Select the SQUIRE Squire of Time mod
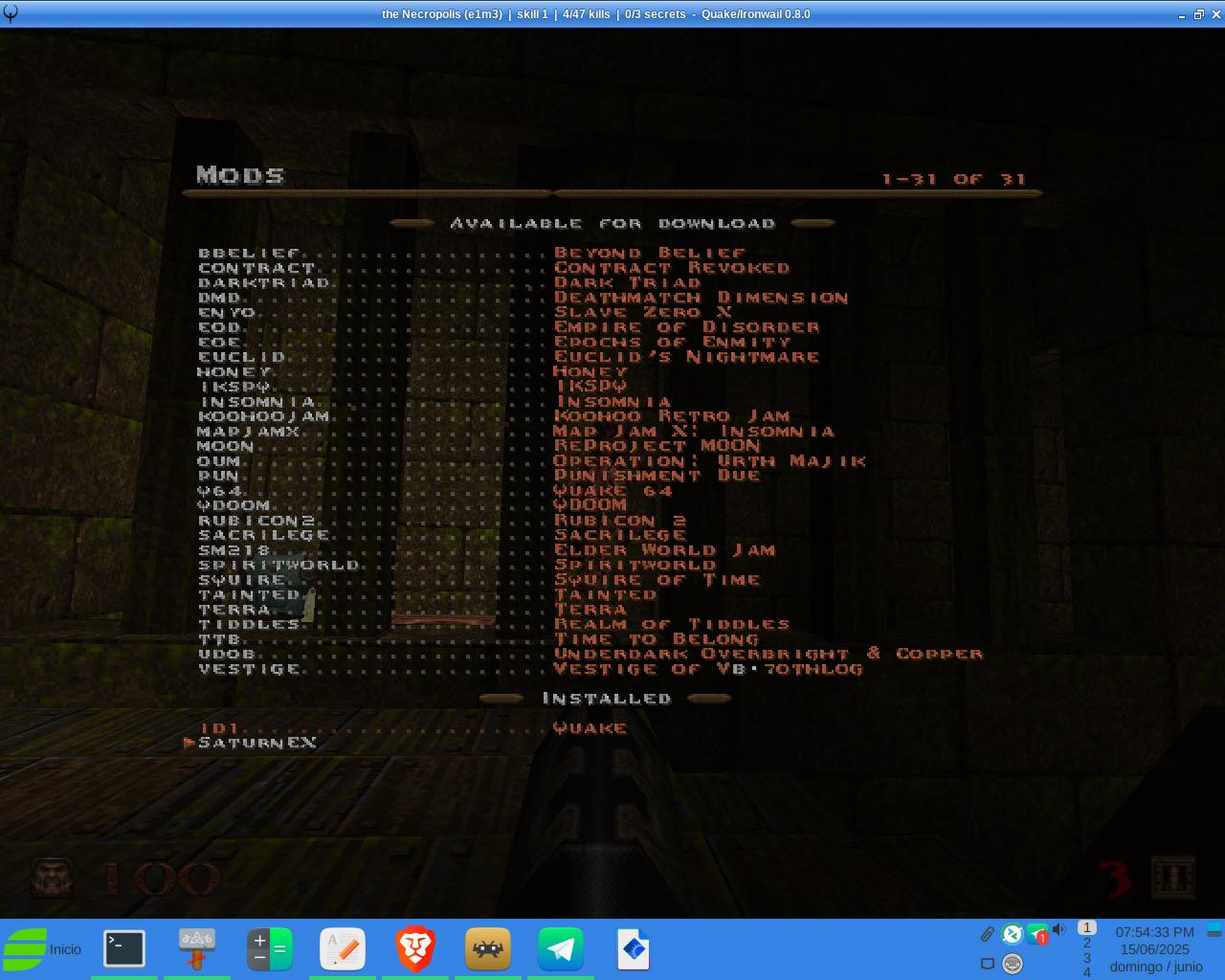1225x980 pixels. pyautogui.click(x=479, y=580)
